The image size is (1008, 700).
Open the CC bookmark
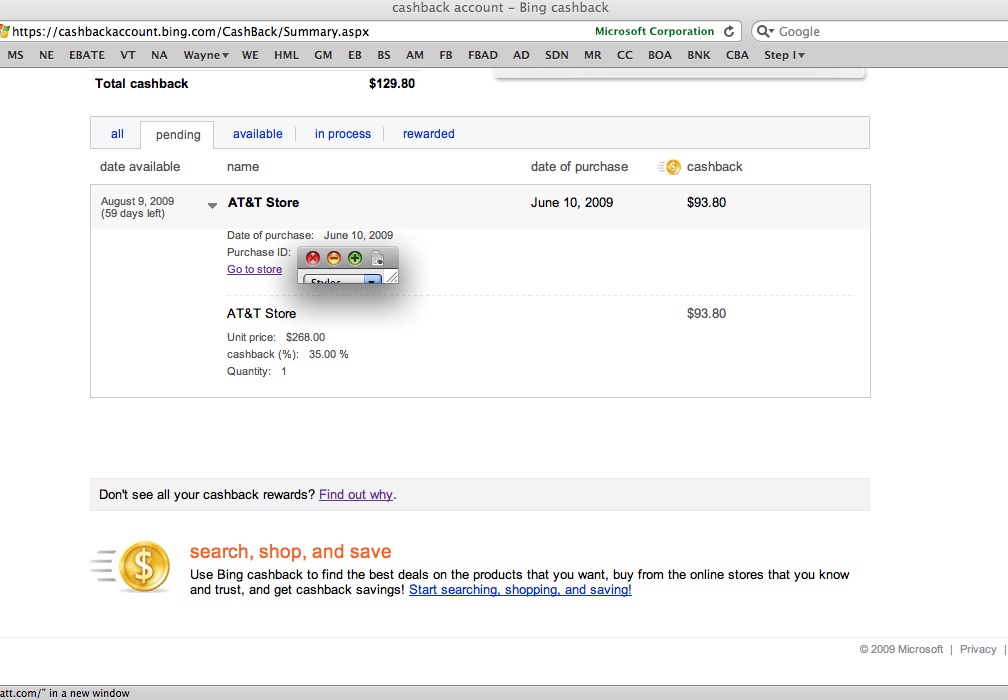624,55
